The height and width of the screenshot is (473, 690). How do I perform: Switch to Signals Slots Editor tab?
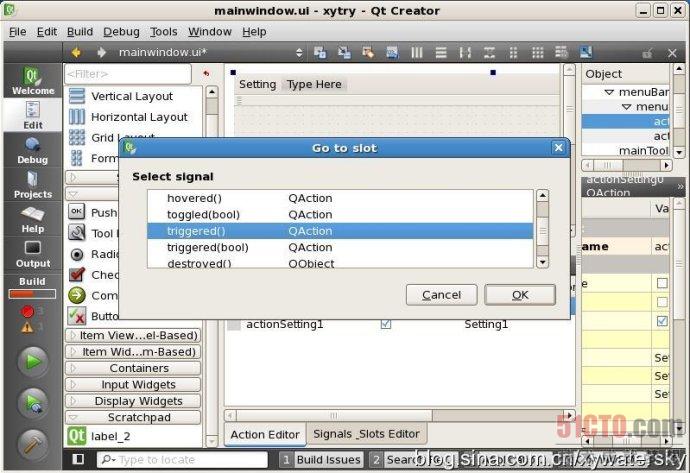tap(366, 434)
